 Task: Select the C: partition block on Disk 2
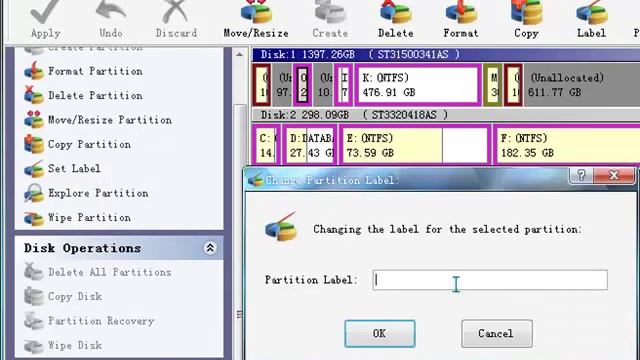266,146
